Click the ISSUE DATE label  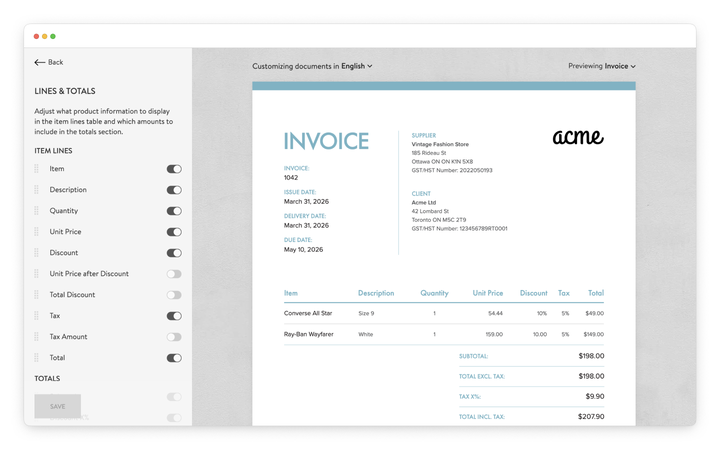(x=299, y=192)
